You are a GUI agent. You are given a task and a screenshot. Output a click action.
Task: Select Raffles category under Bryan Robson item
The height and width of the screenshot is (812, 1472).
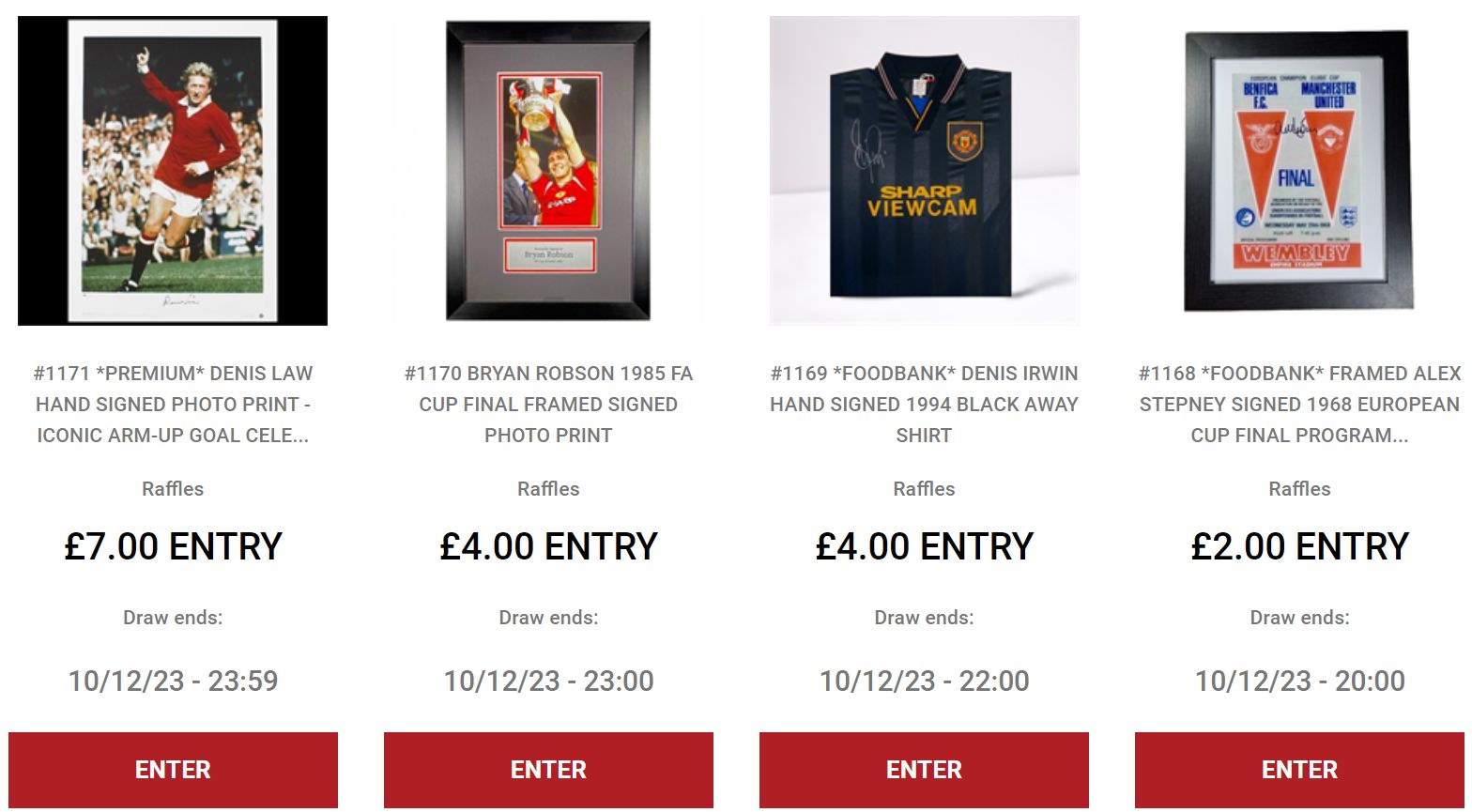click(548, 489)
